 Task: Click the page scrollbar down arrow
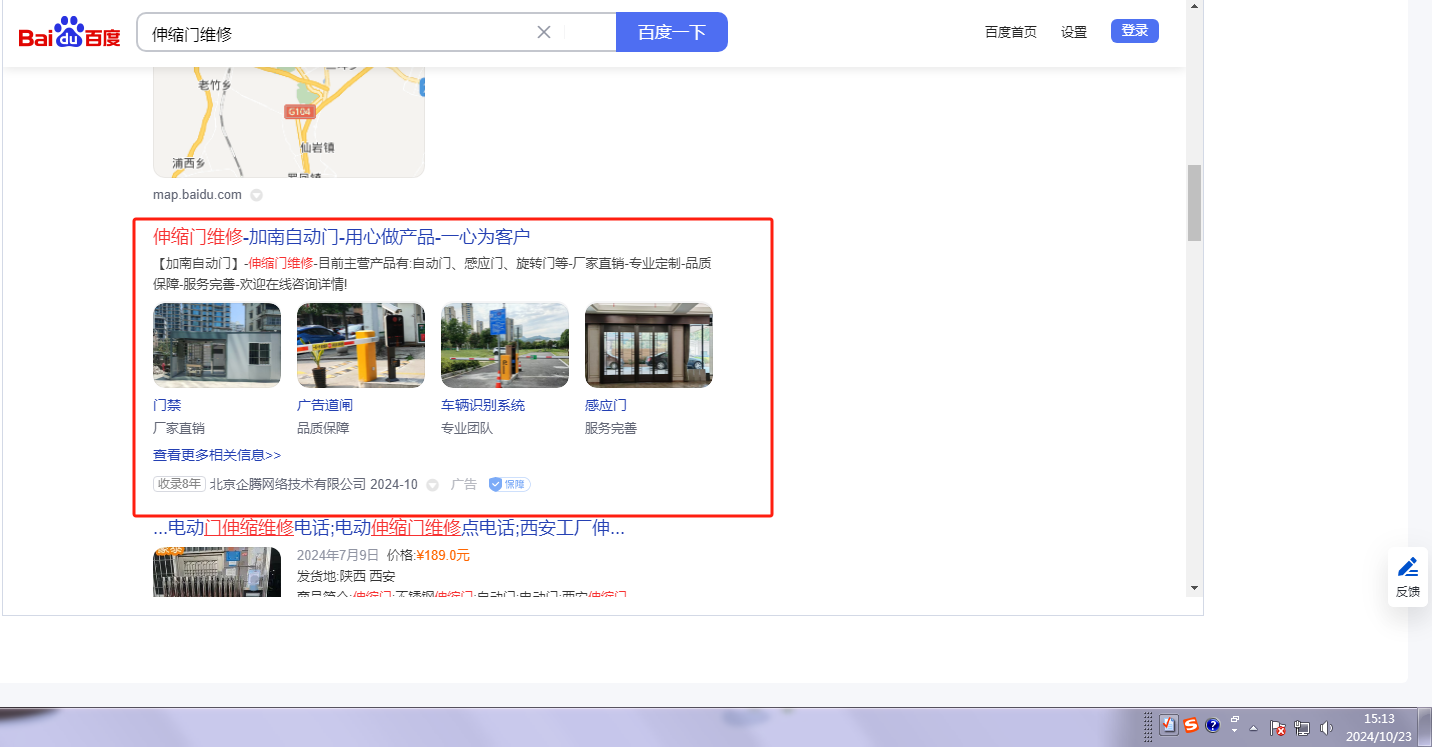pyautogui.click(x=1194, y=587)
